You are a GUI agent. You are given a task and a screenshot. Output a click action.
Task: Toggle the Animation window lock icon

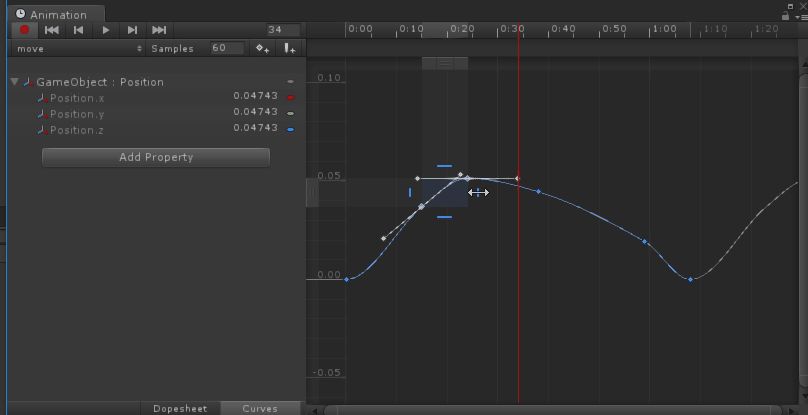coord(785,16)
